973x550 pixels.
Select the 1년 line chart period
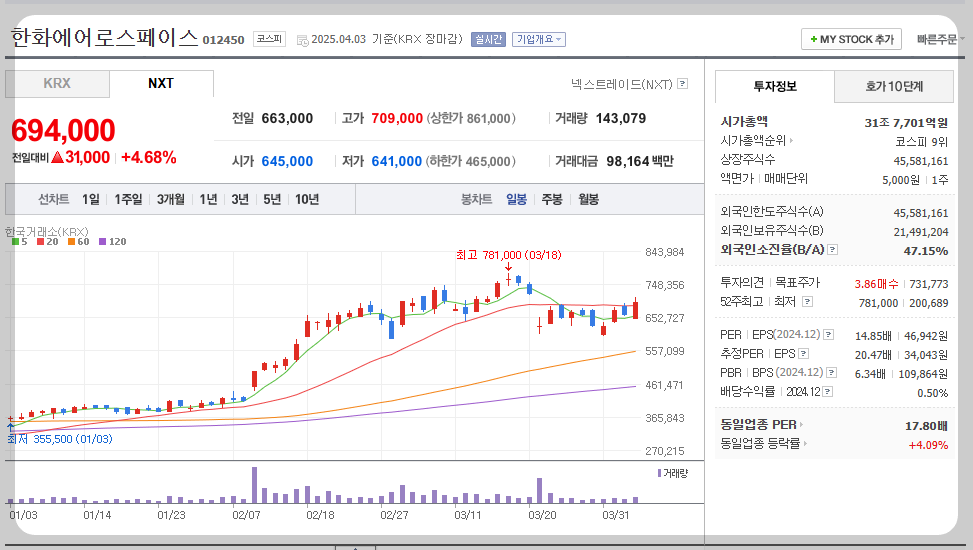coord(208,199)
